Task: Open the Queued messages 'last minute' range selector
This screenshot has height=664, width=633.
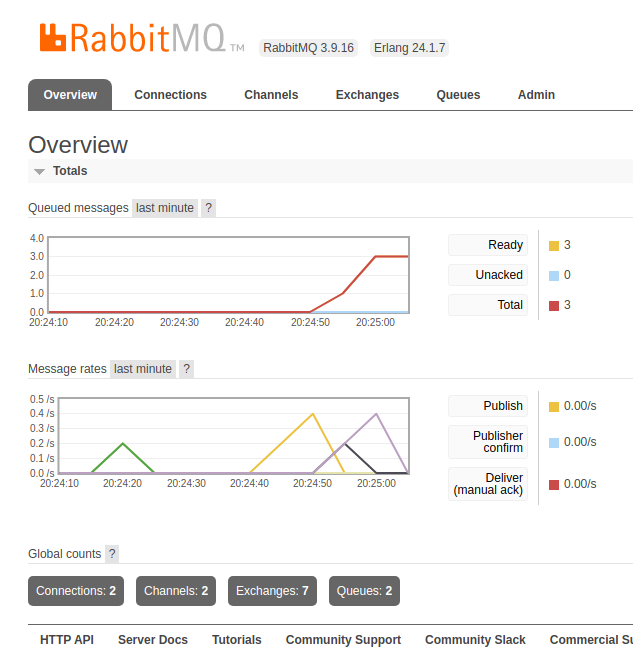Action: (165, 208)
